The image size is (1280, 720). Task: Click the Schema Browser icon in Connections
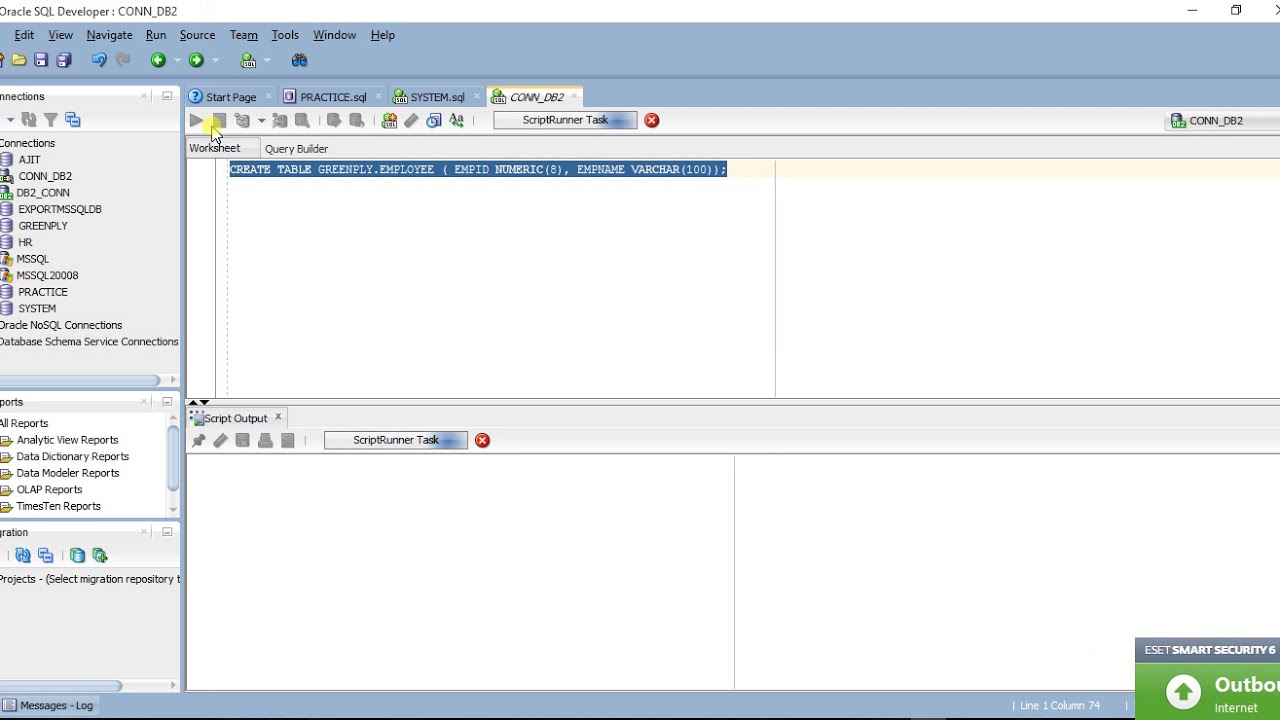[x=73, y=120]
